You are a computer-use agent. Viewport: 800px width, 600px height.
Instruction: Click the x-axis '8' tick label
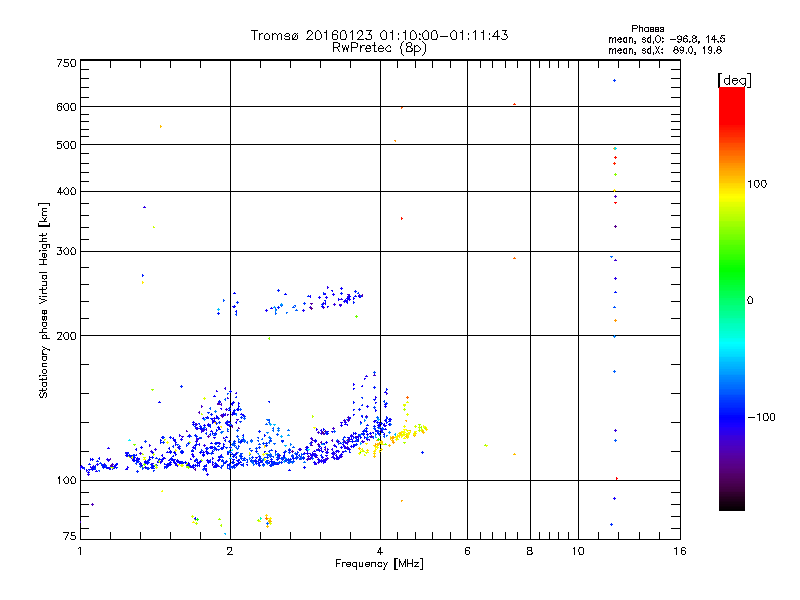tap(530, 551)
